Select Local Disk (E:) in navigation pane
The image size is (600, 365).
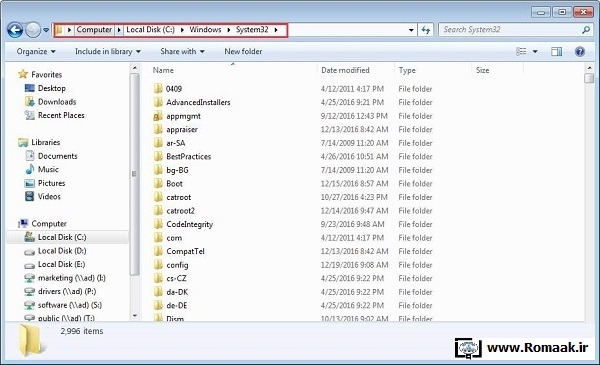[x=61, y=264]
